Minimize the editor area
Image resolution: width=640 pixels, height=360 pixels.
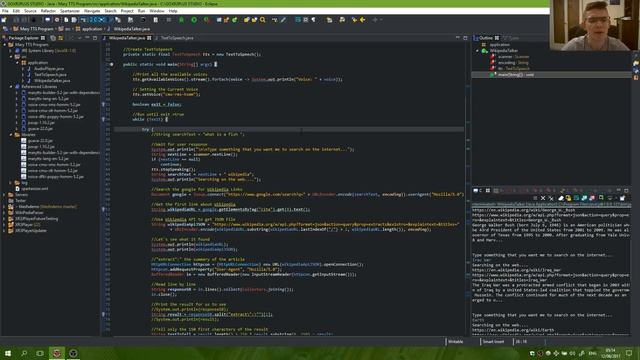458,38
